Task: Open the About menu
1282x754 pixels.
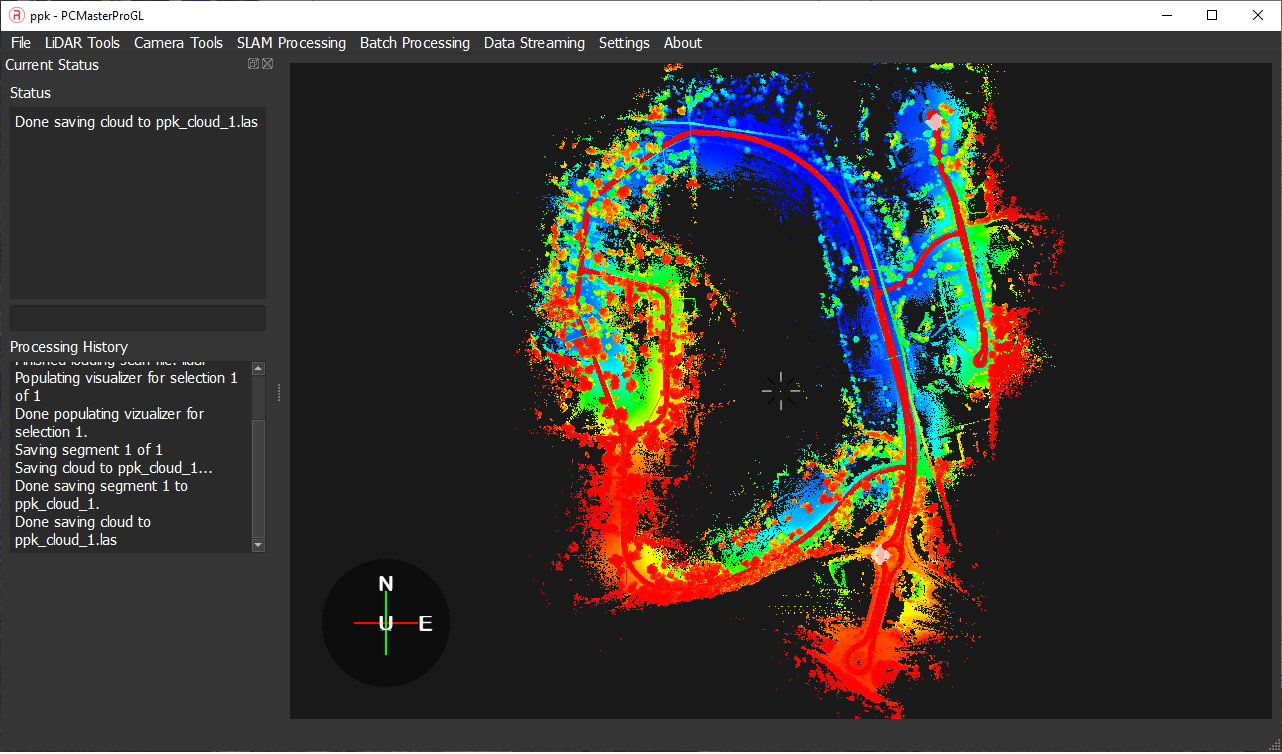Action: 682,42
